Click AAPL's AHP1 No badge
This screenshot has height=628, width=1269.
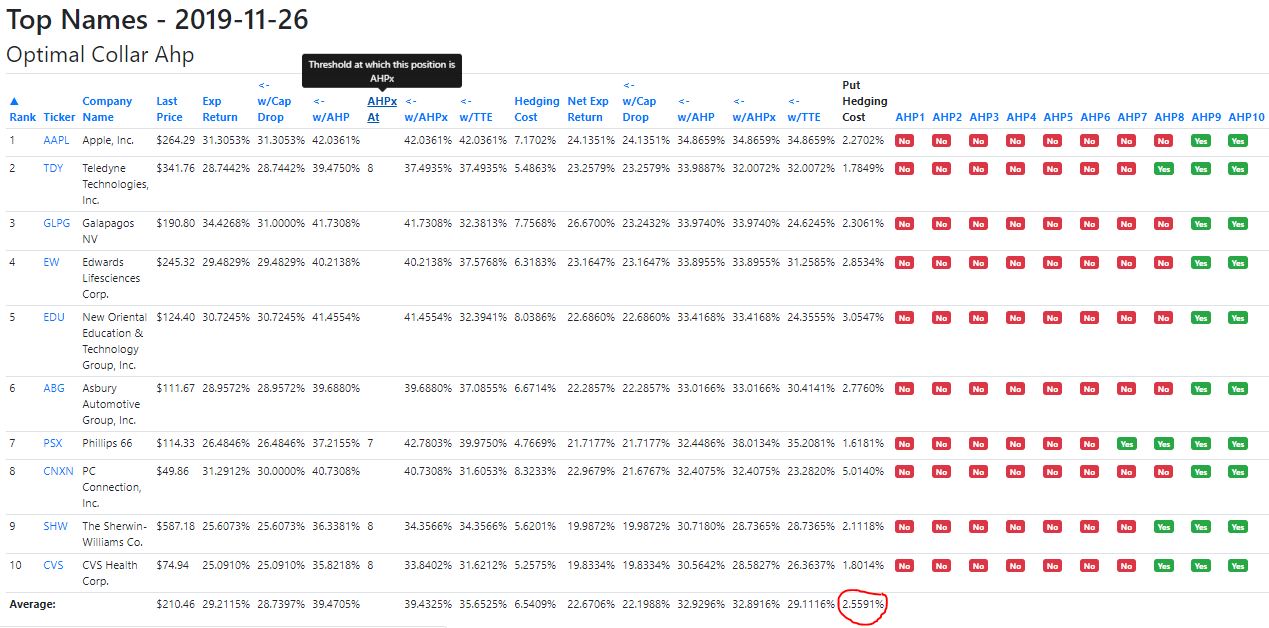pos(905,141)
